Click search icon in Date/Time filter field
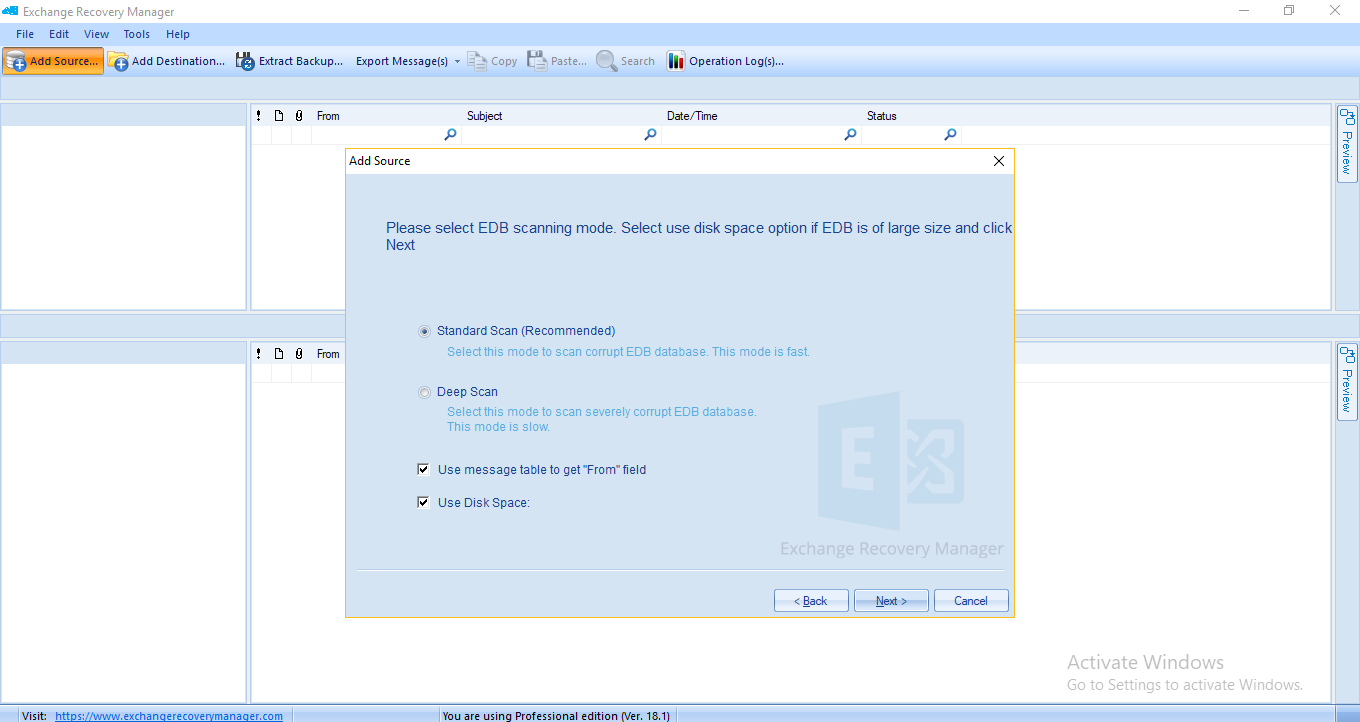The height and width of the screenshot is (722, 1360). [x=850, y=135]
